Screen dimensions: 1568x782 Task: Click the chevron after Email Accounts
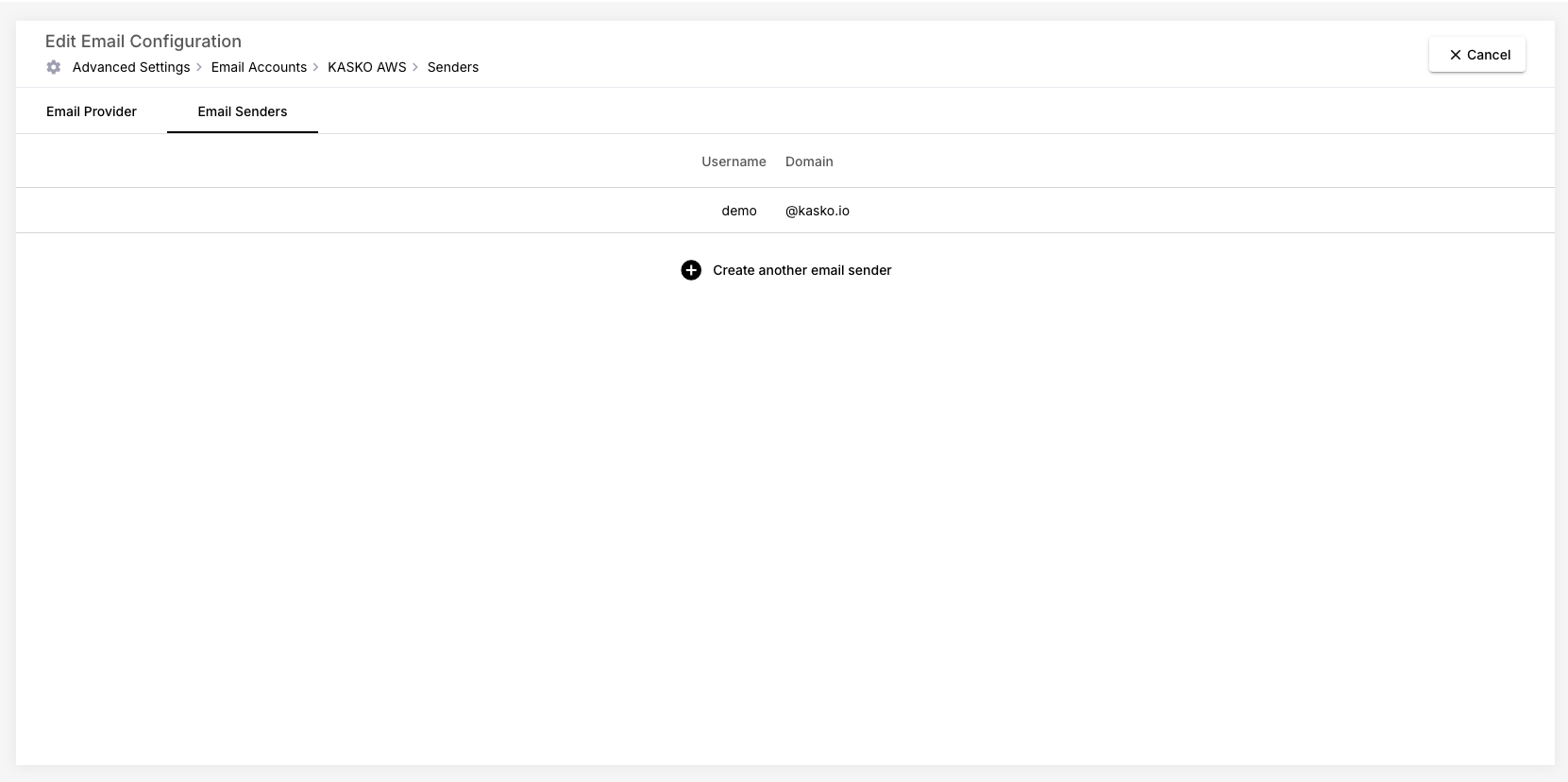click(x=316, y=67)
